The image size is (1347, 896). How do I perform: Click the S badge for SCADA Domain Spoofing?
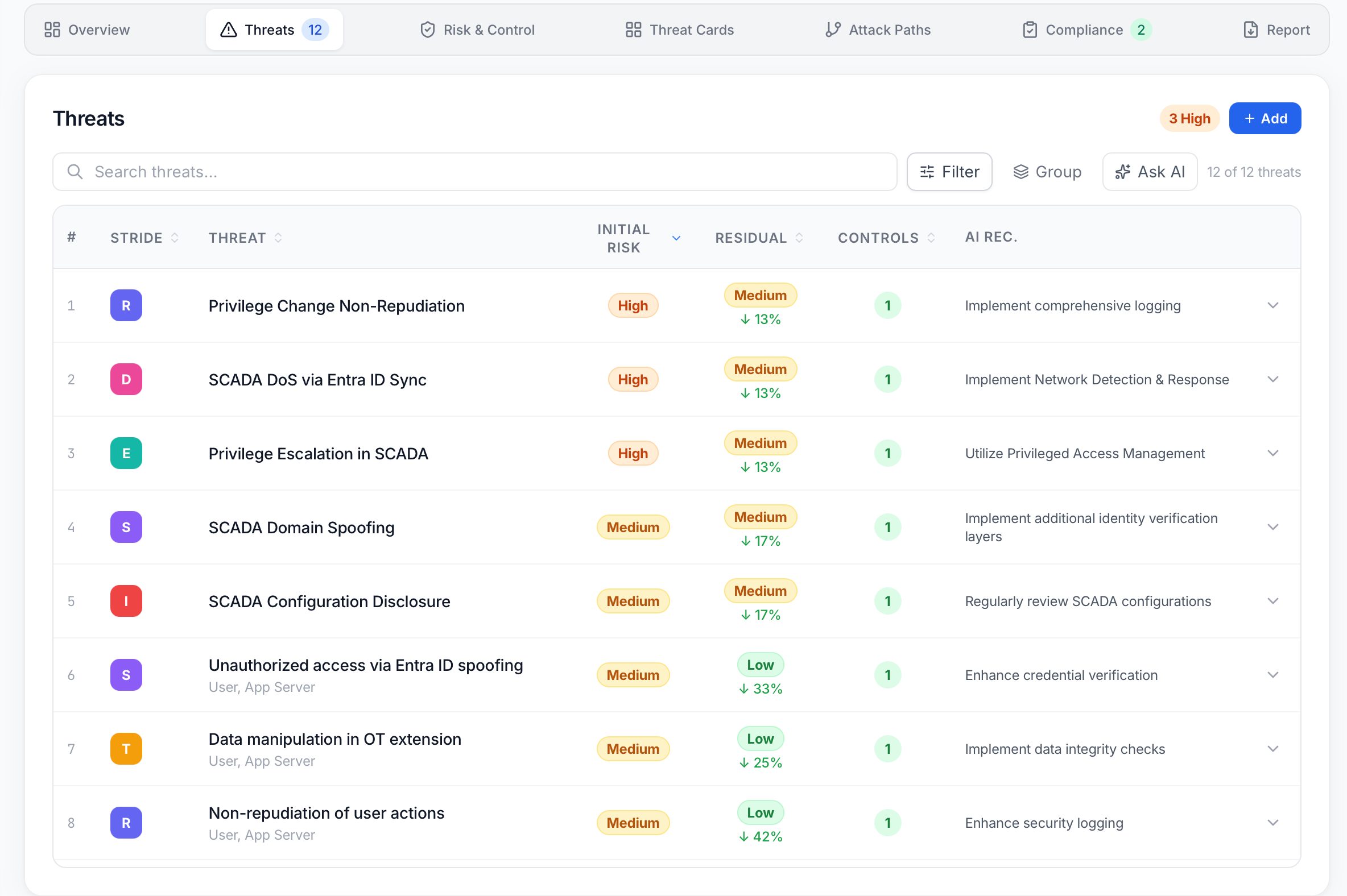coord(126,527)
